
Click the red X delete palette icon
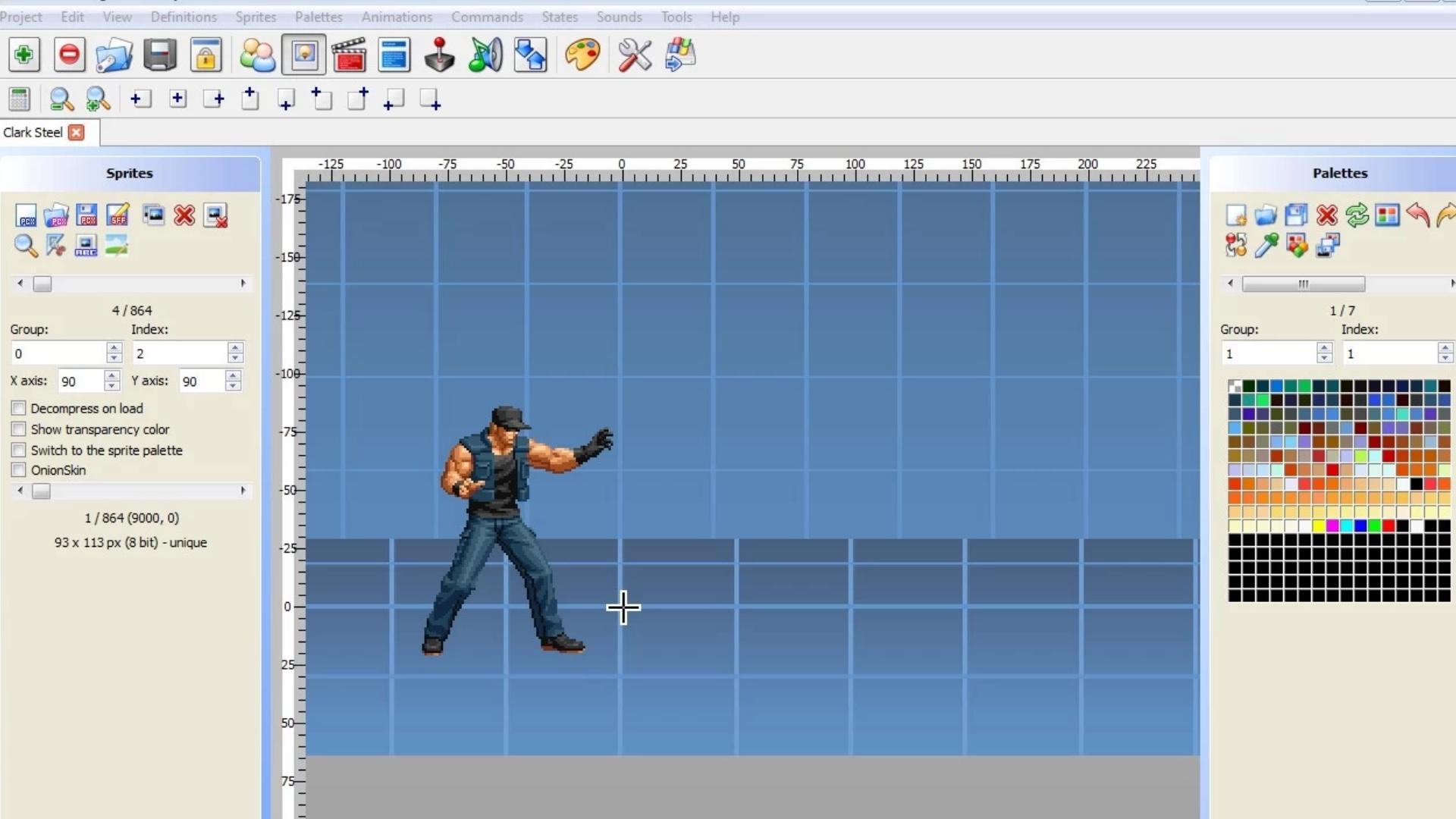1327,215
